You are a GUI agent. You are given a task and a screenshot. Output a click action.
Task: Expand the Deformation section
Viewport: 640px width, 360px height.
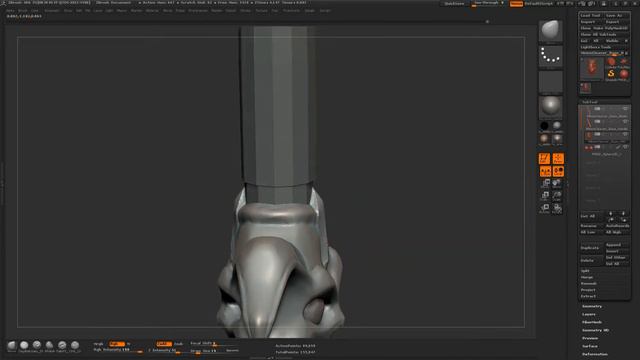[x=595, y=354]
